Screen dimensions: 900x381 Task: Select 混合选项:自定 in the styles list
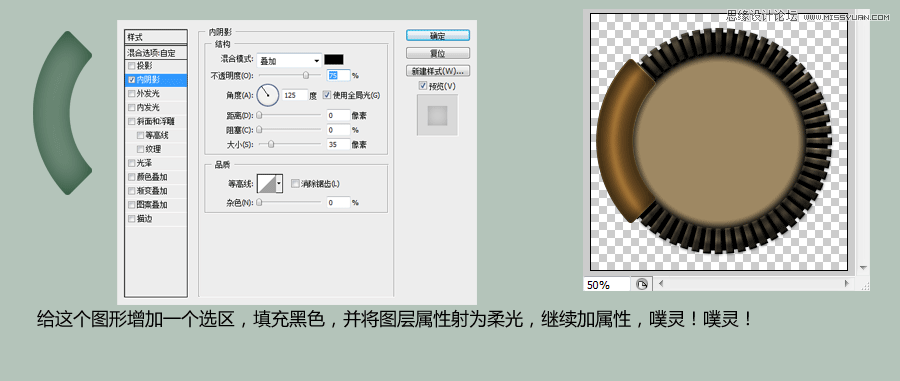(x=156, y=53)
